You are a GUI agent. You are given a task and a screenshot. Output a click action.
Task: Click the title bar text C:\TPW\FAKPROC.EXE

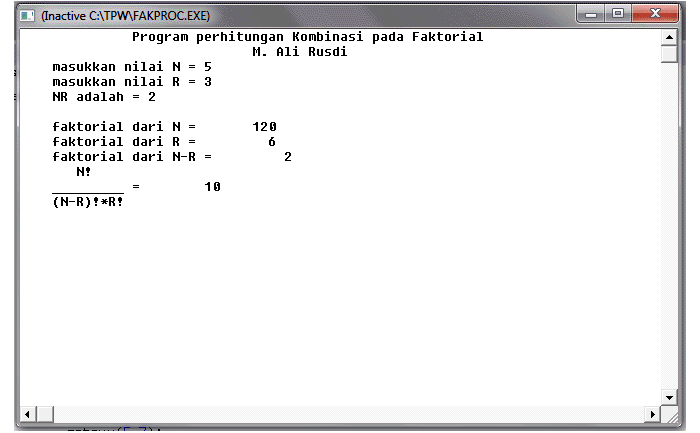150,16
